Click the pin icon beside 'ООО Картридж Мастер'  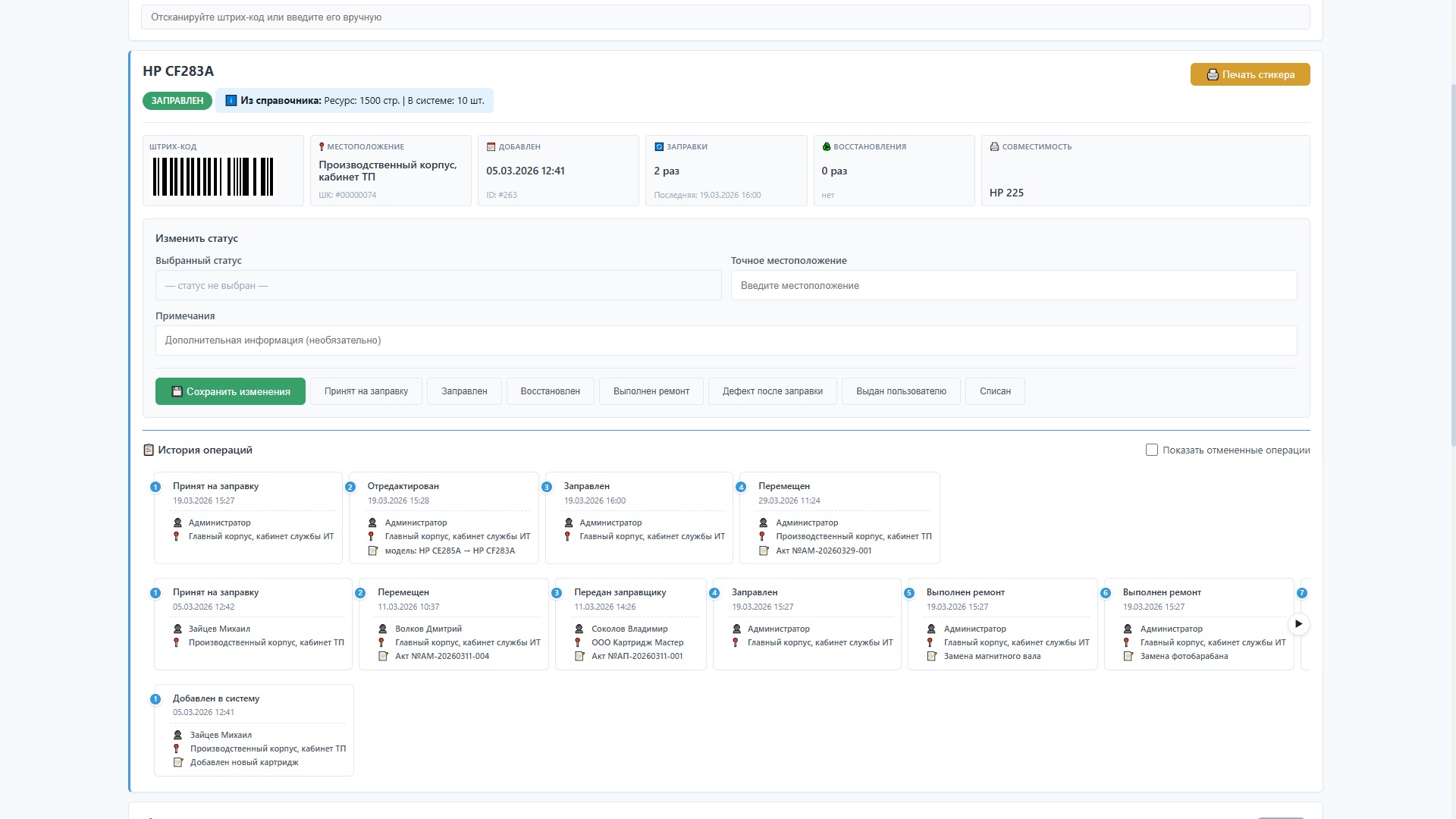(x=578, y=642)
